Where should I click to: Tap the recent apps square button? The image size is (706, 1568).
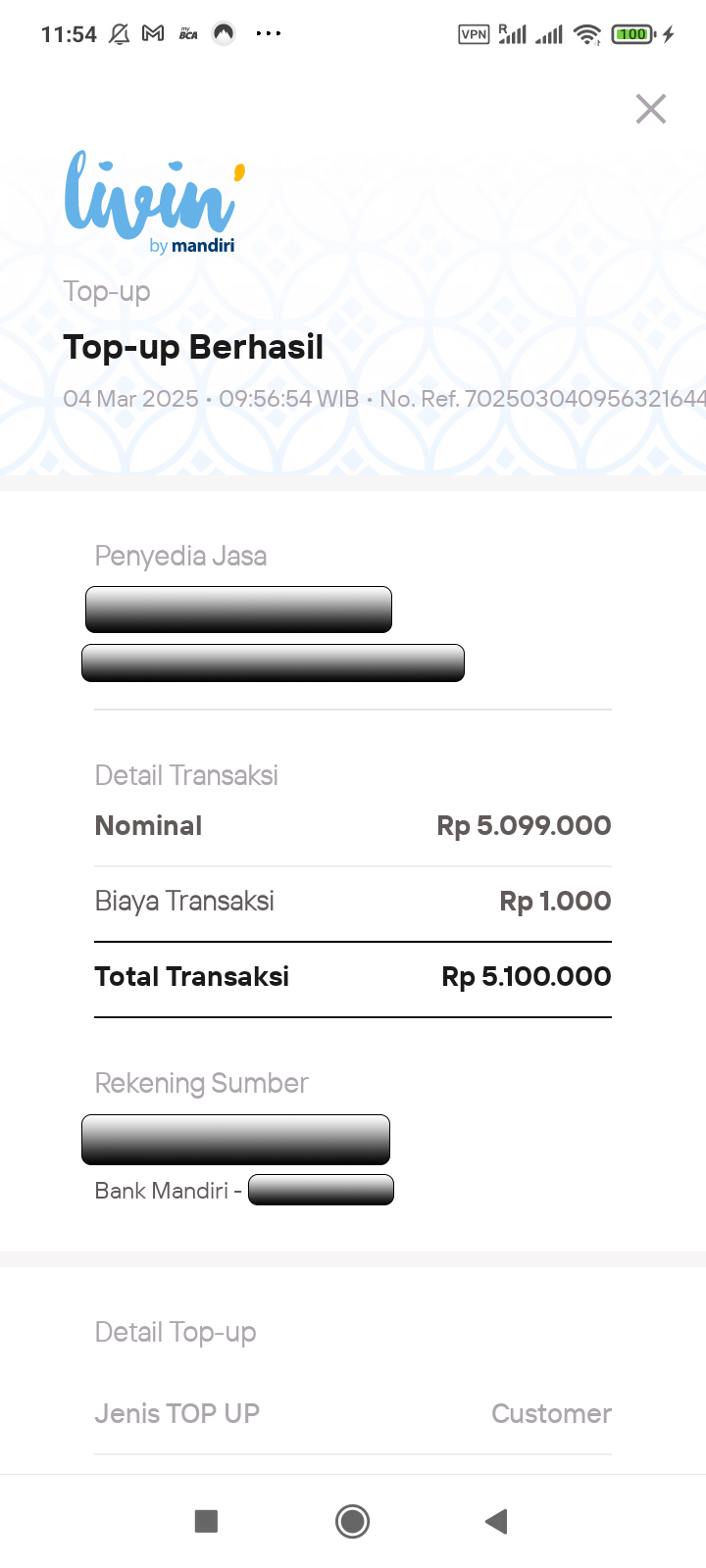point(206,1521)
